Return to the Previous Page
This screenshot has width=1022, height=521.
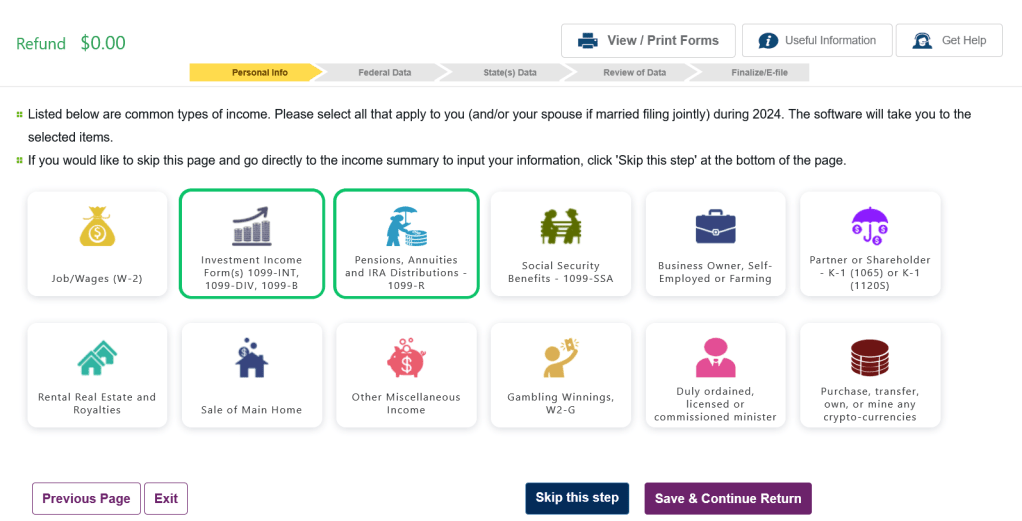[x=86, y=499]
